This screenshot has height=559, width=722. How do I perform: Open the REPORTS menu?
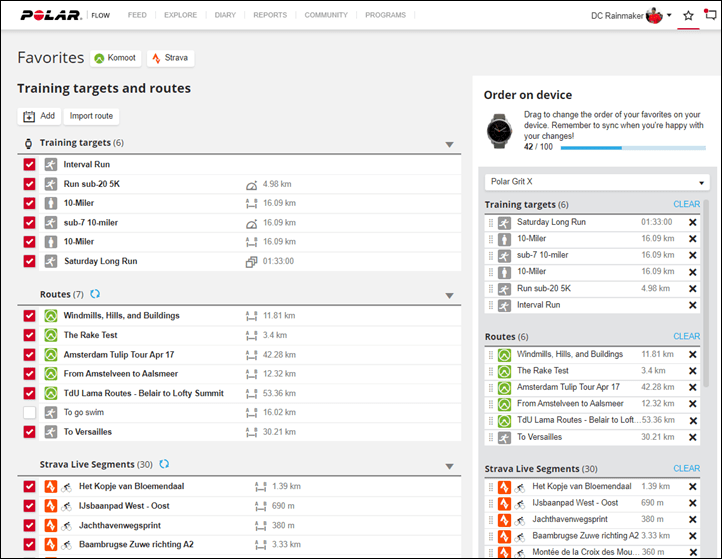[270, 15]
